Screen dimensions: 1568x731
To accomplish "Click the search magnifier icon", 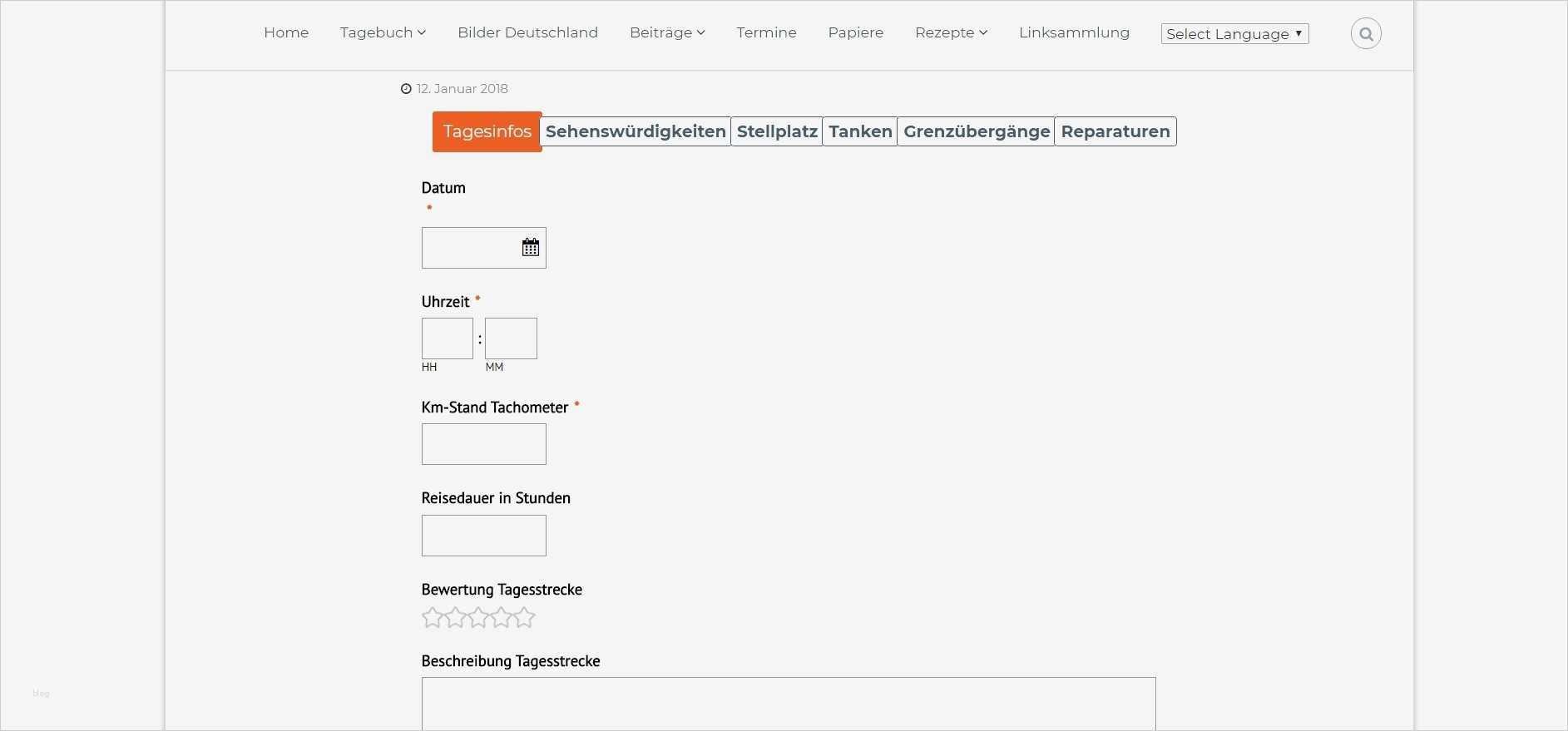I will (1366, 34).
